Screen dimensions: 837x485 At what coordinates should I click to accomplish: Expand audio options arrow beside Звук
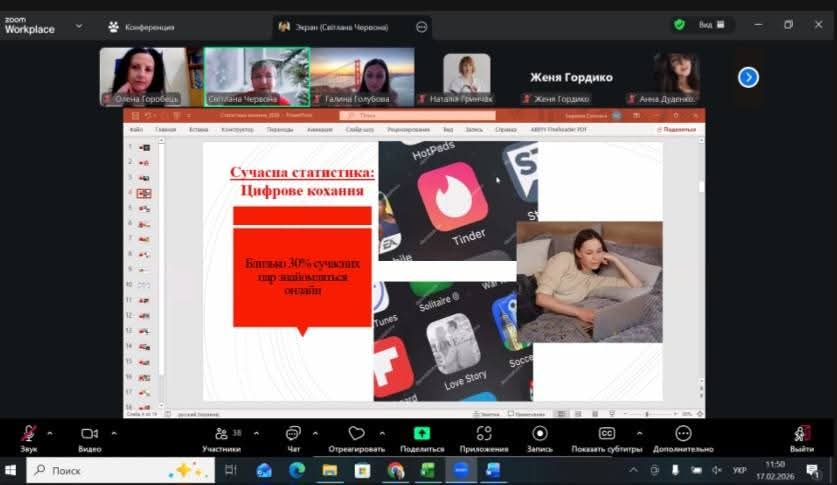coord(51,433)
